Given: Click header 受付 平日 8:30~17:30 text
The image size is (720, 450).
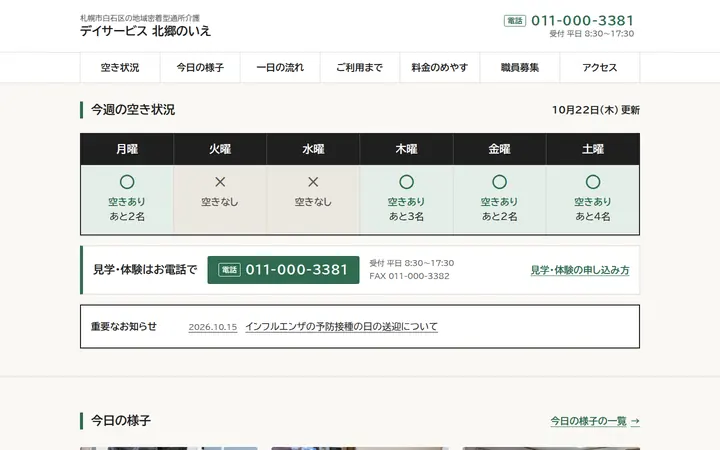Looking at the screenshot, I should point(591,34).
